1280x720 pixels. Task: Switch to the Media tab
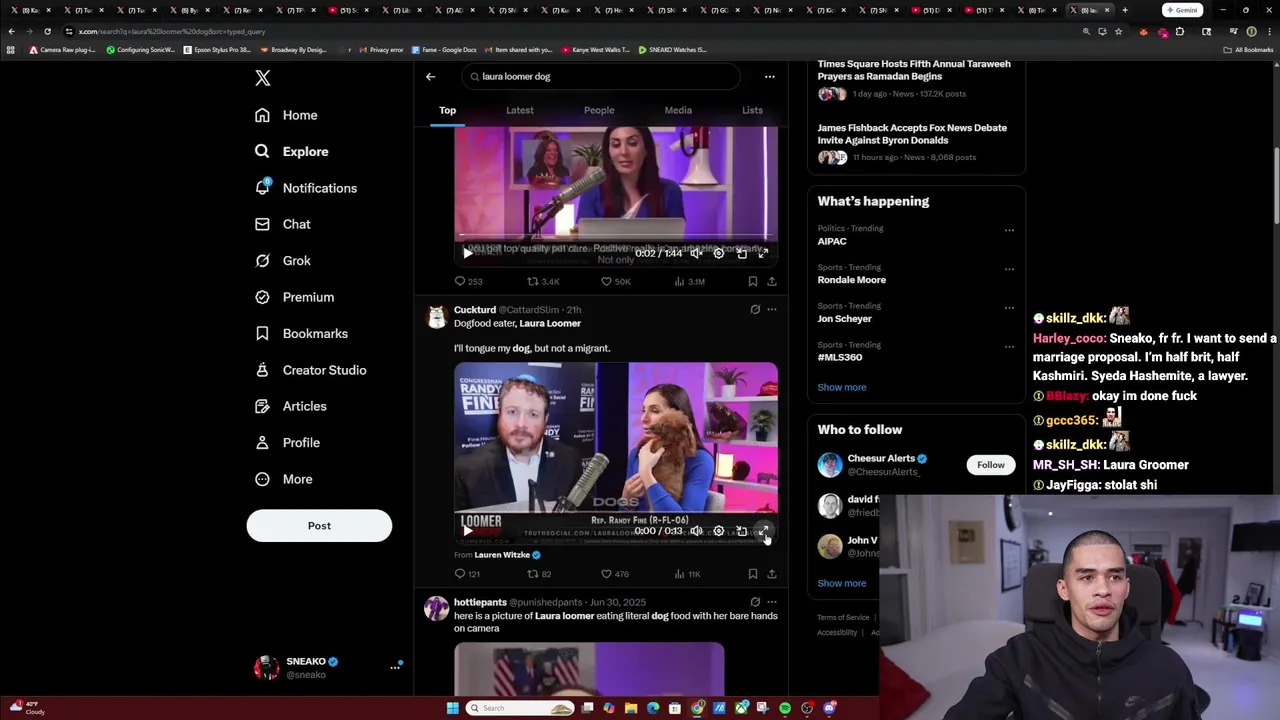pyautogui.click(x=678, y=110)
